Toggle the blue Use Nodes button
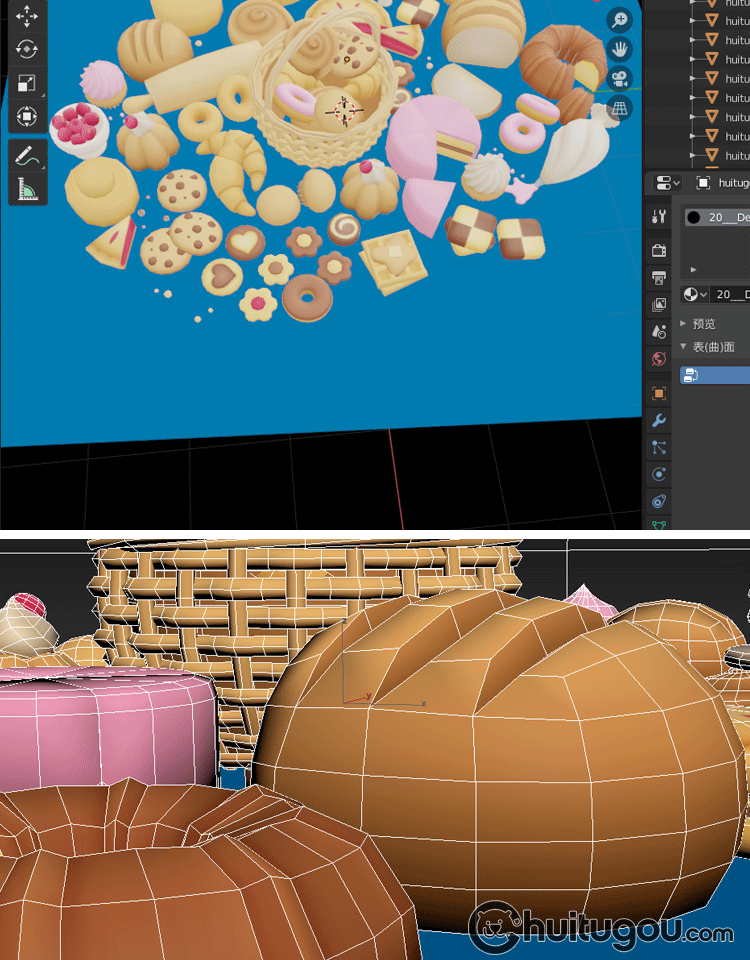 click(714, 375)
